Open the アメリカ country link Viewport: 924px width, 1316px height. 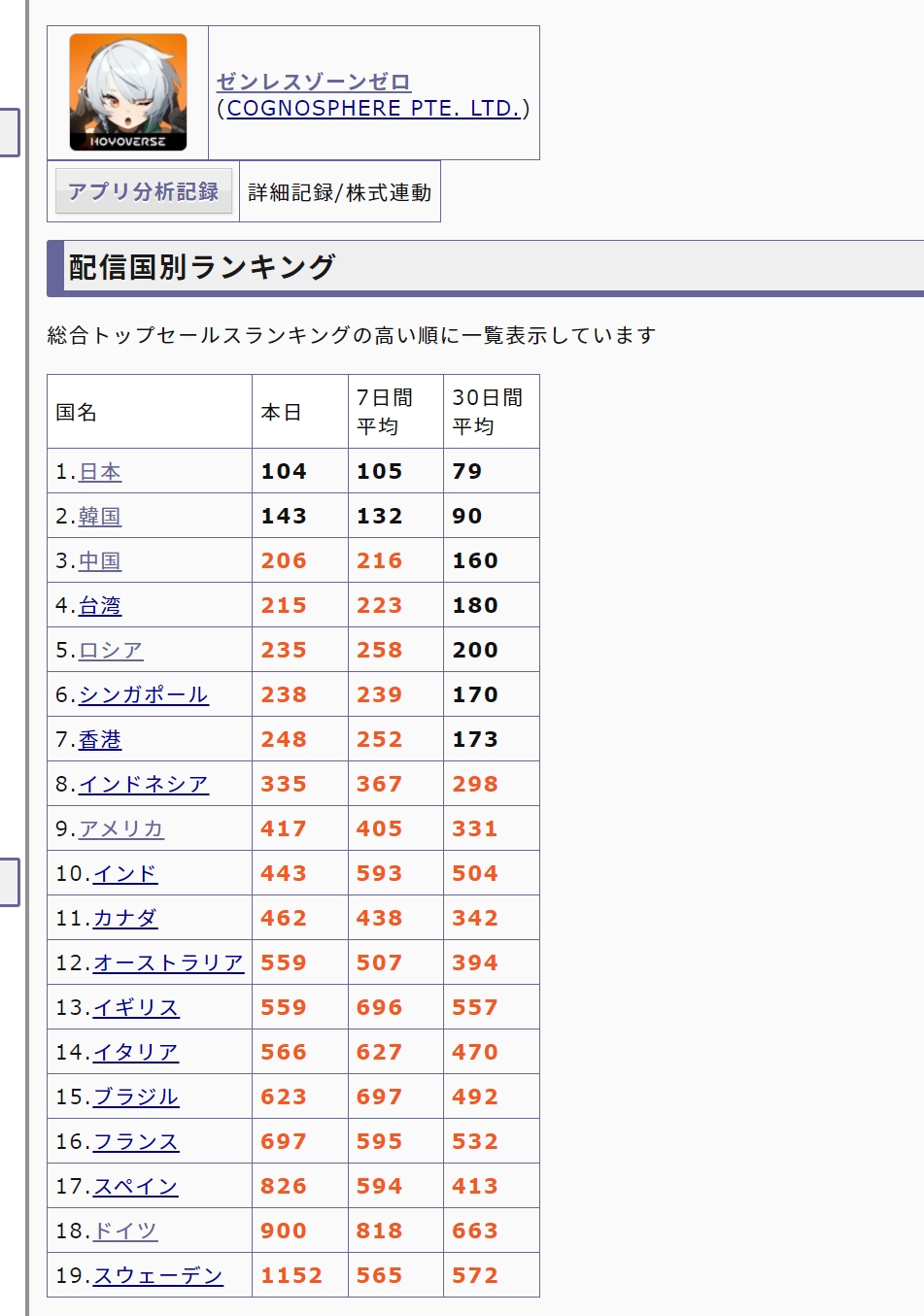(x=121, y=829)
